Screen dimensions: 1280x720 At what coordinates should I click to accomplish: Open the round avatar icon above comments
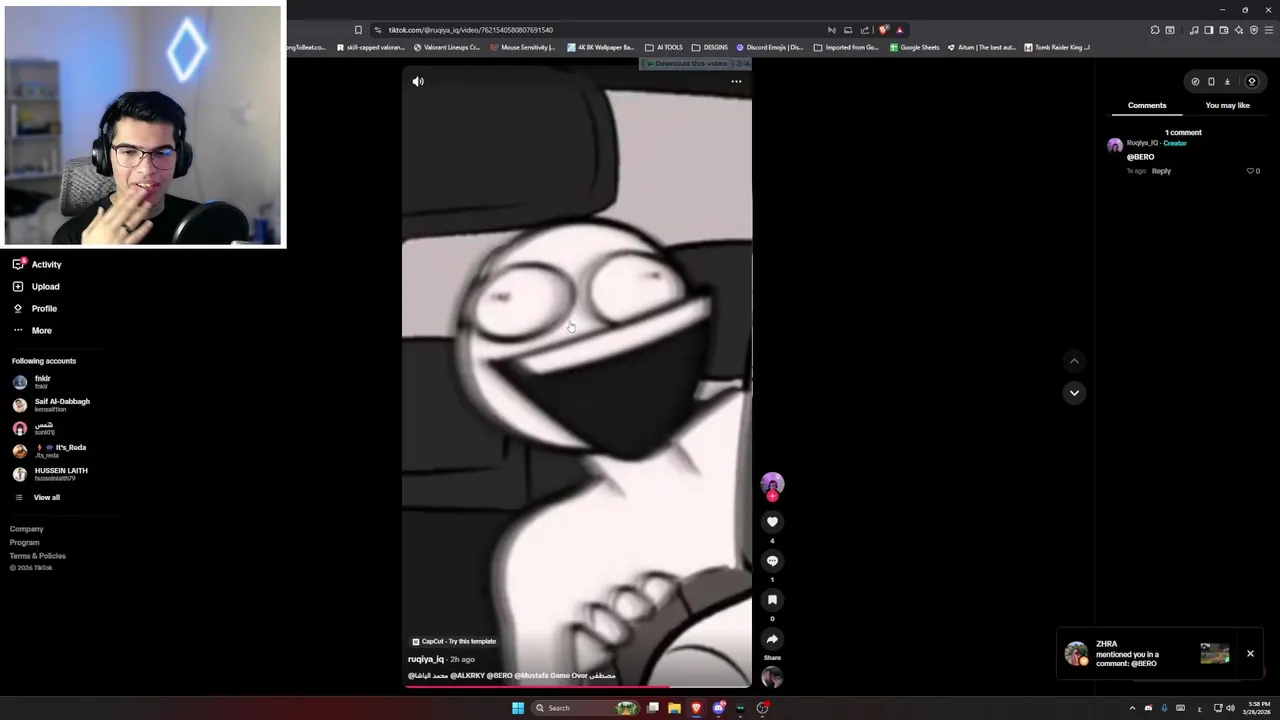pos(1251,82)
